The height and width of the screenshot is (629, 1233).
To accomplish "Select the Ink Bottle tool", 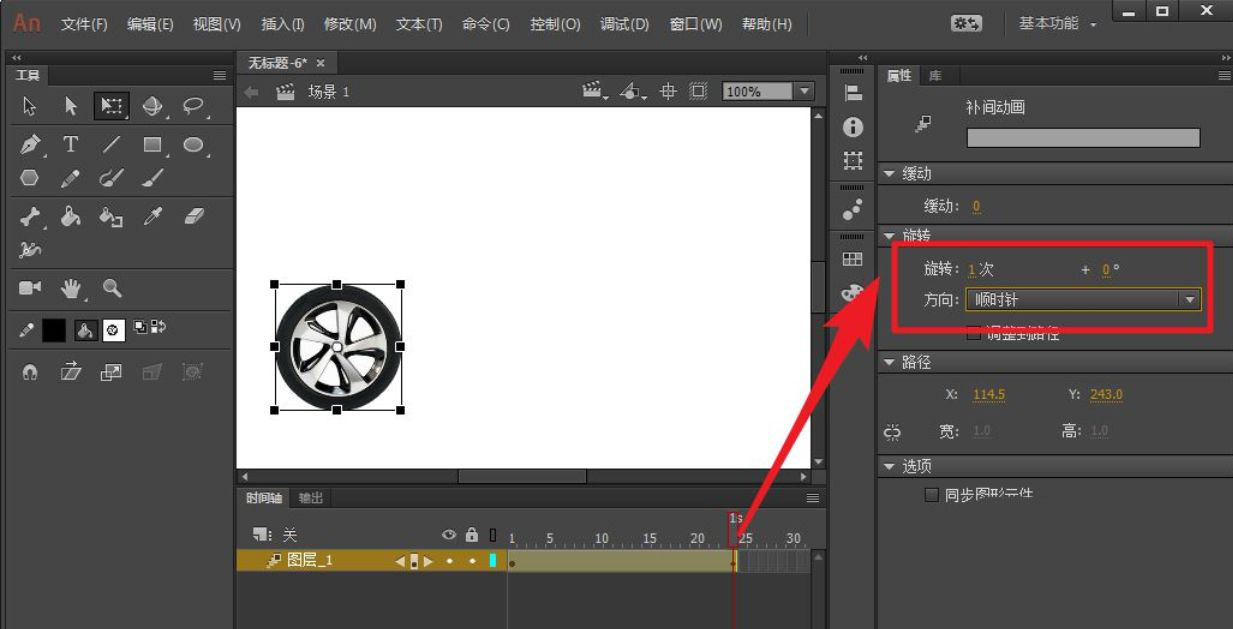I will pyautogui.click(x=111, y=216).
